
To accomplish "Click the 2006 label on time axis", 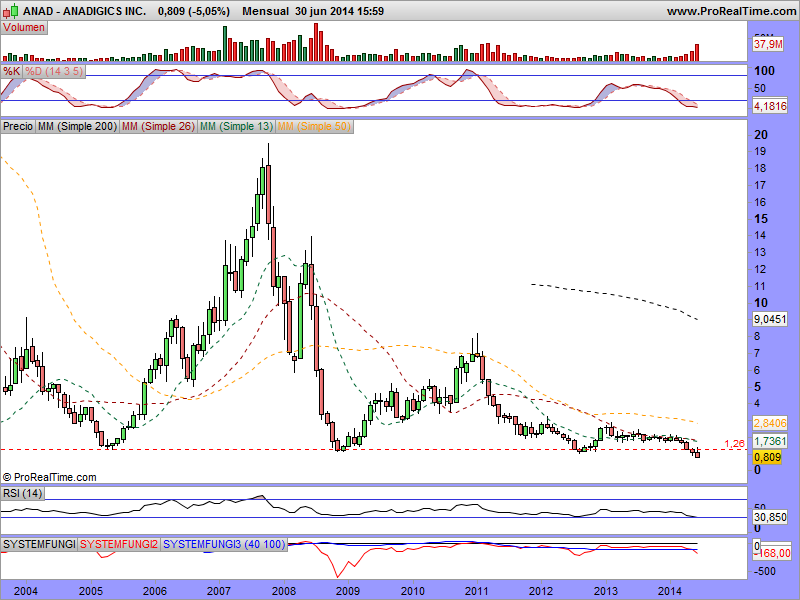I will [155, 591].
